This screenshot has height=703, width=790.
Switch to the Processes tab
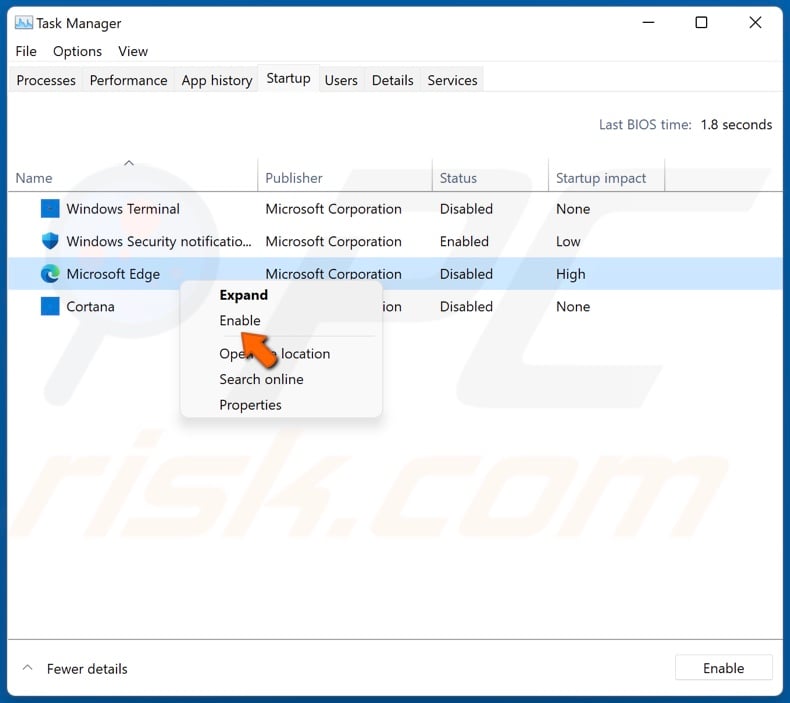tap(46, 80)
